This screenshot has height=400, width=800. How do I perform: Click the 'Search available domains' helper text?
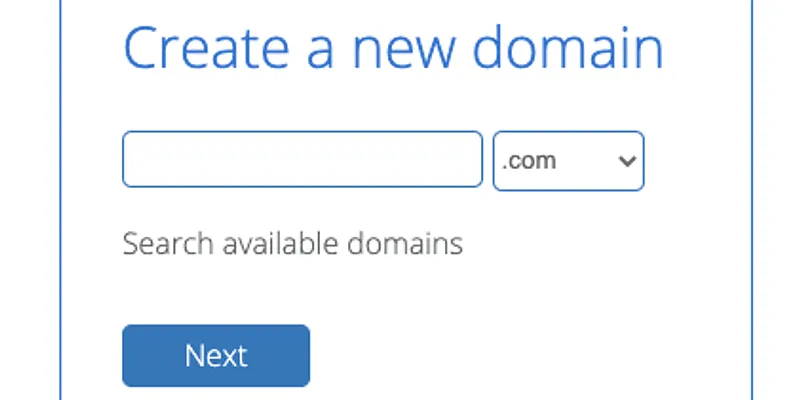pos(292,243)
